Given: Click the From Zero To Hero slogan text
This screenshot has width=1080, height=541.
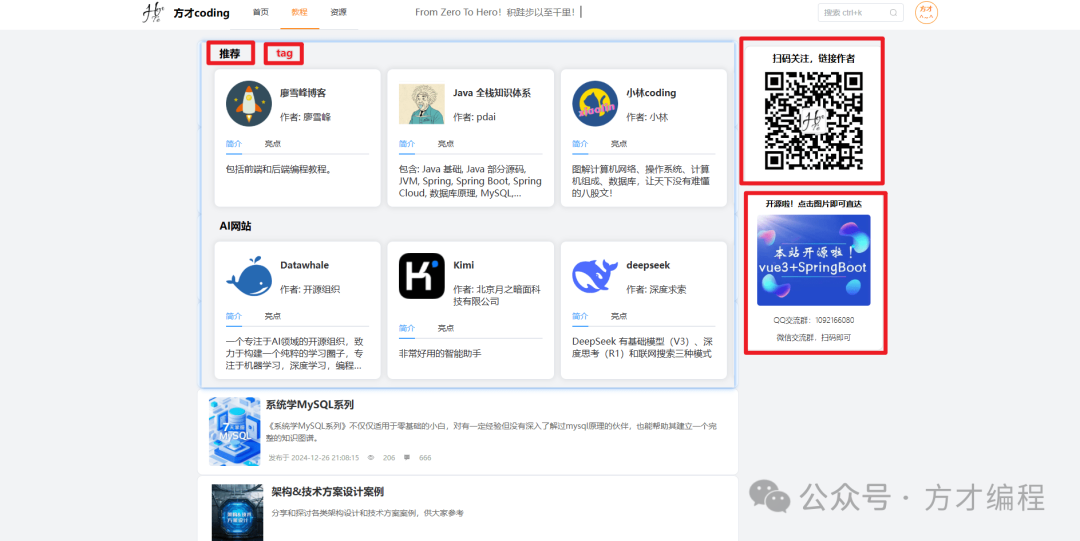Looking at the screenshot, I should (495, 12).
